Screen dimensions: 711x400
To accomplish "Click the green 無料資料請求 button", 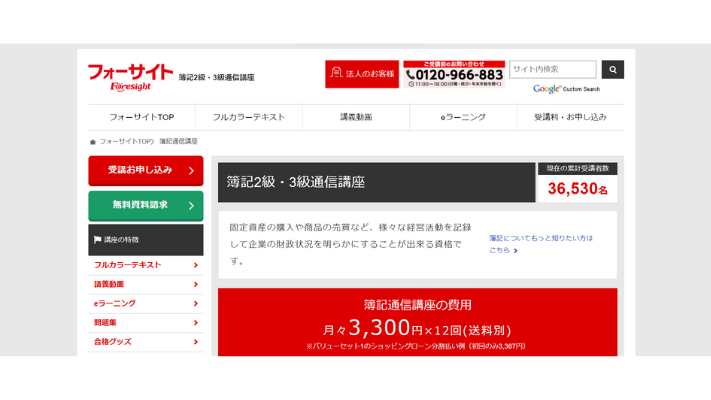I will pyautogui.click(x=146, y=206).
